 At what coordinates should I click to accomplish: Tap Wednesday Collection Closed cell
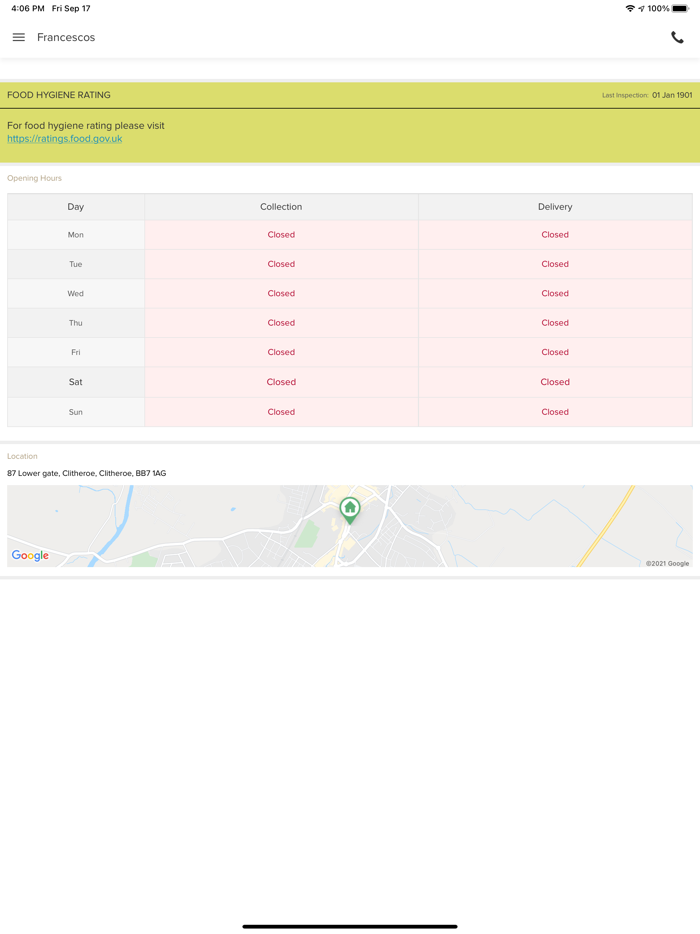[x=281, y=293]
